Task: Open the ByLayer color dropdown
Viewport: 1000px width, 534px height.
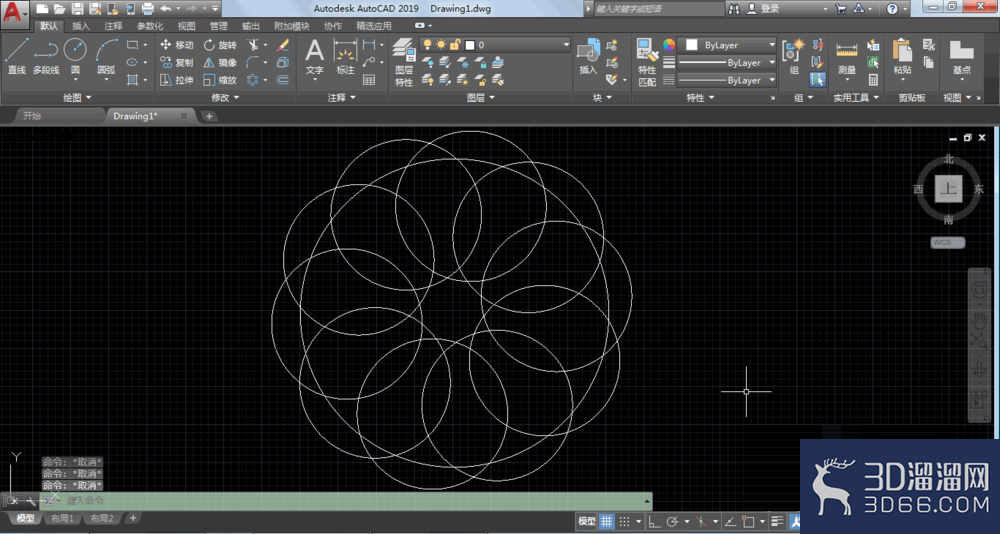Action: pos(726,45)
